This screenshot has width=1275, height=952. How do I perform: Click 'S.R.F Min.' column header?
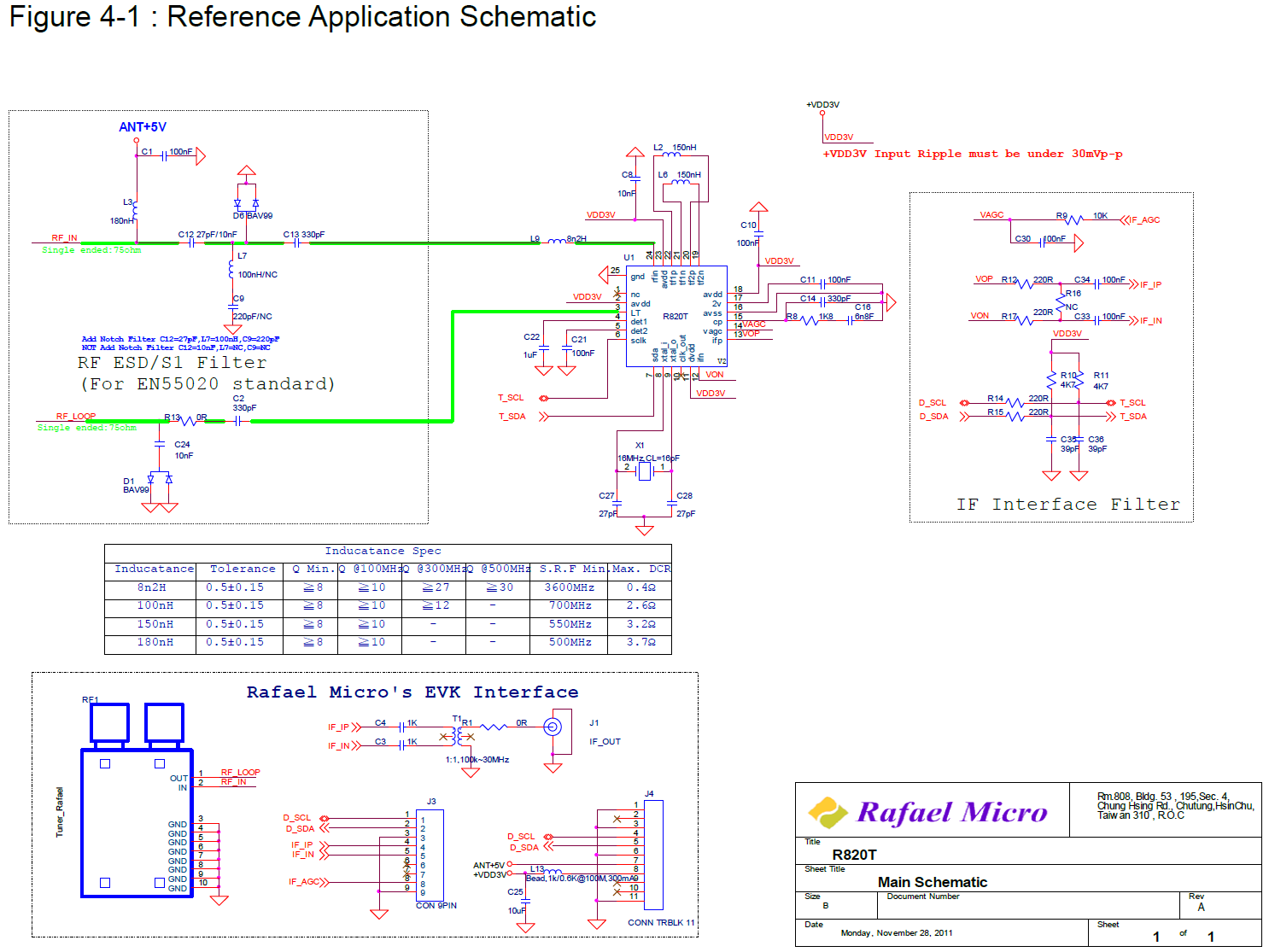[572, 569]
